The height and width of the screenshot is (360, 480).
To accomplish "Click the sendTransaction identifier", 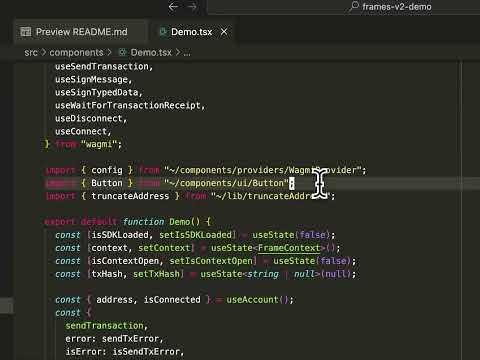I will pos(104,326).
